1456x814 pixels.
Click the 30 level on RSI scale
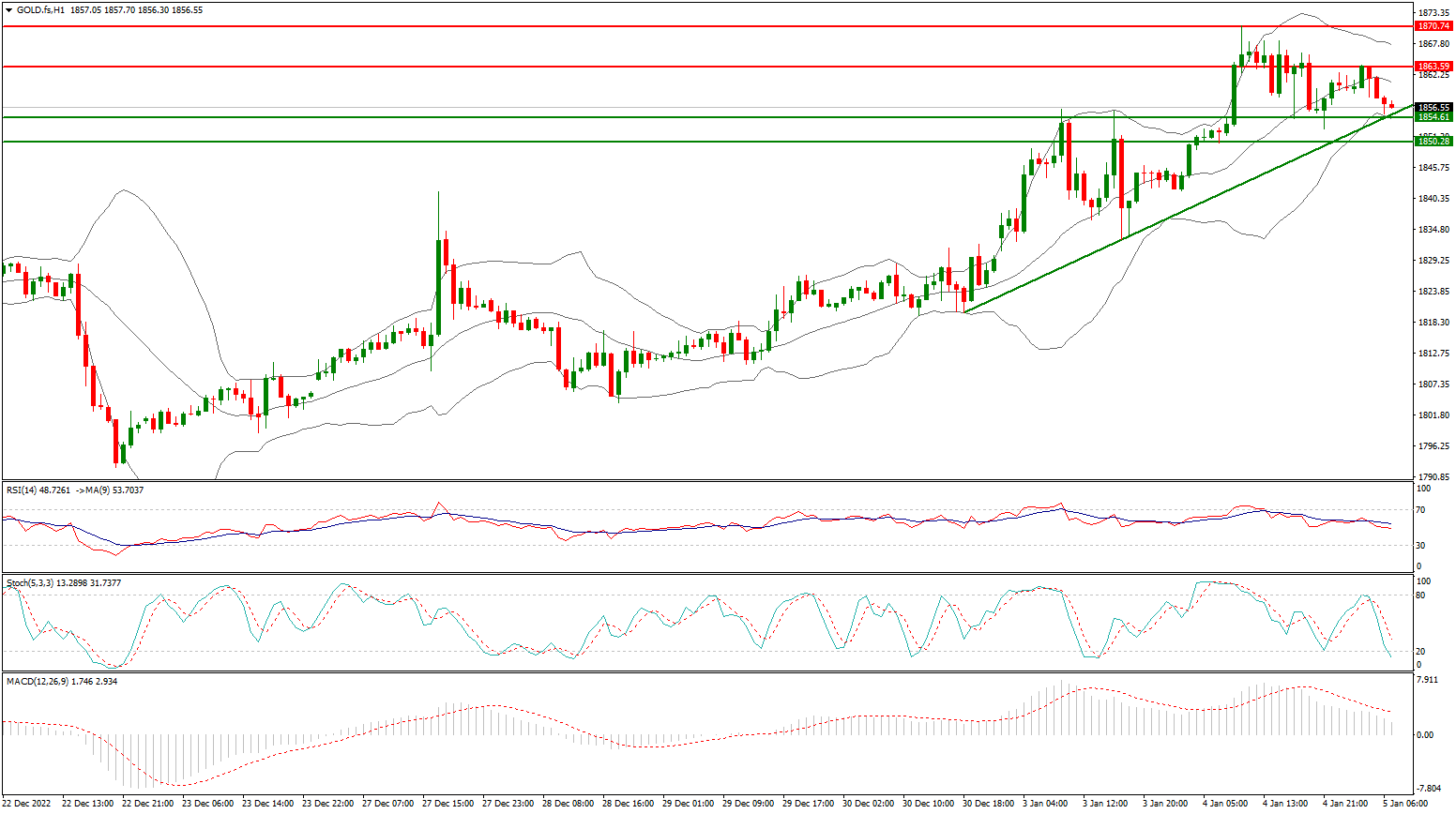pos(1422,545)
